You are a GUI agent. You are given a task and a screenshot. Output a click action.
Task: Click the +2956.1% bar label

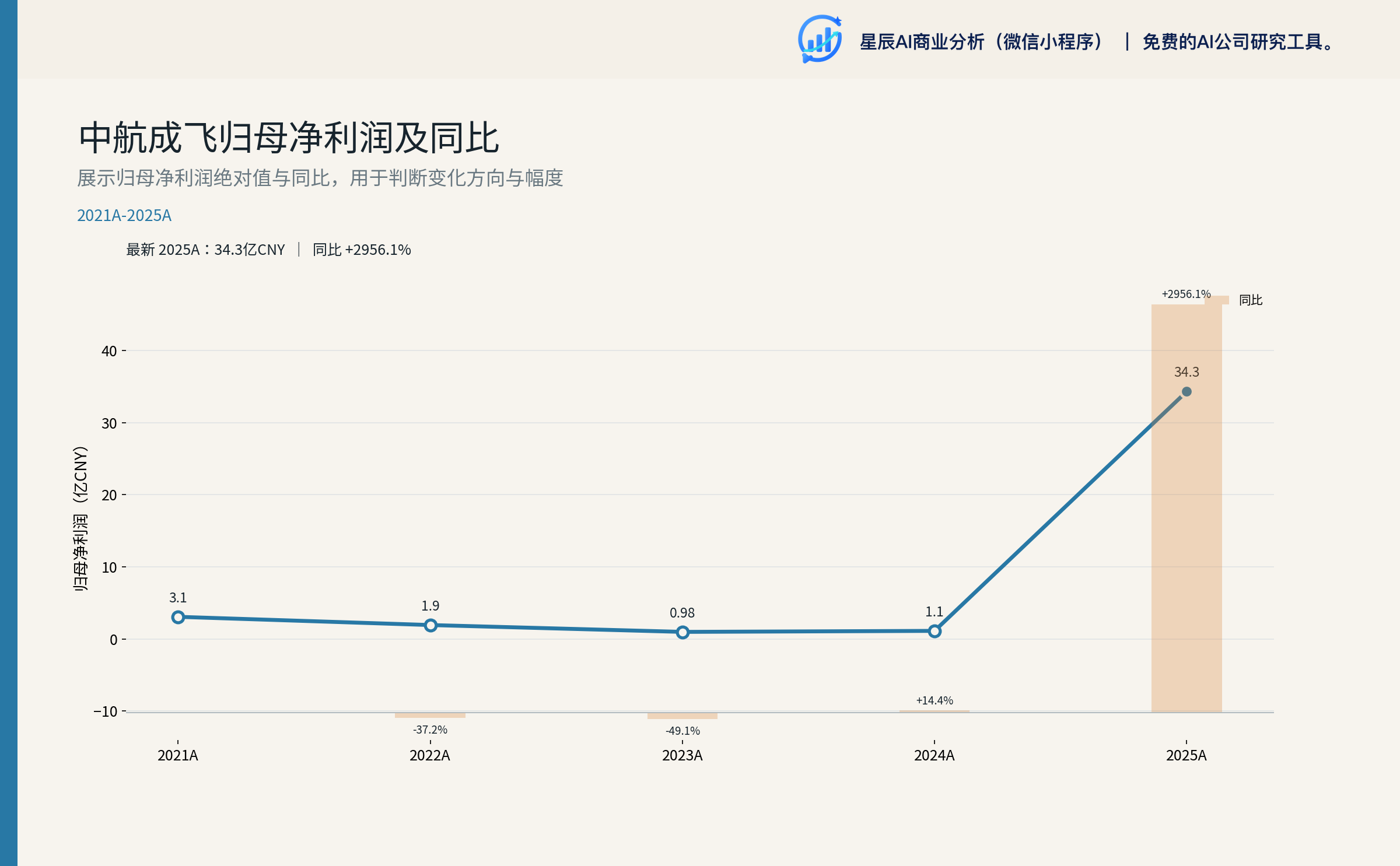1186,294
